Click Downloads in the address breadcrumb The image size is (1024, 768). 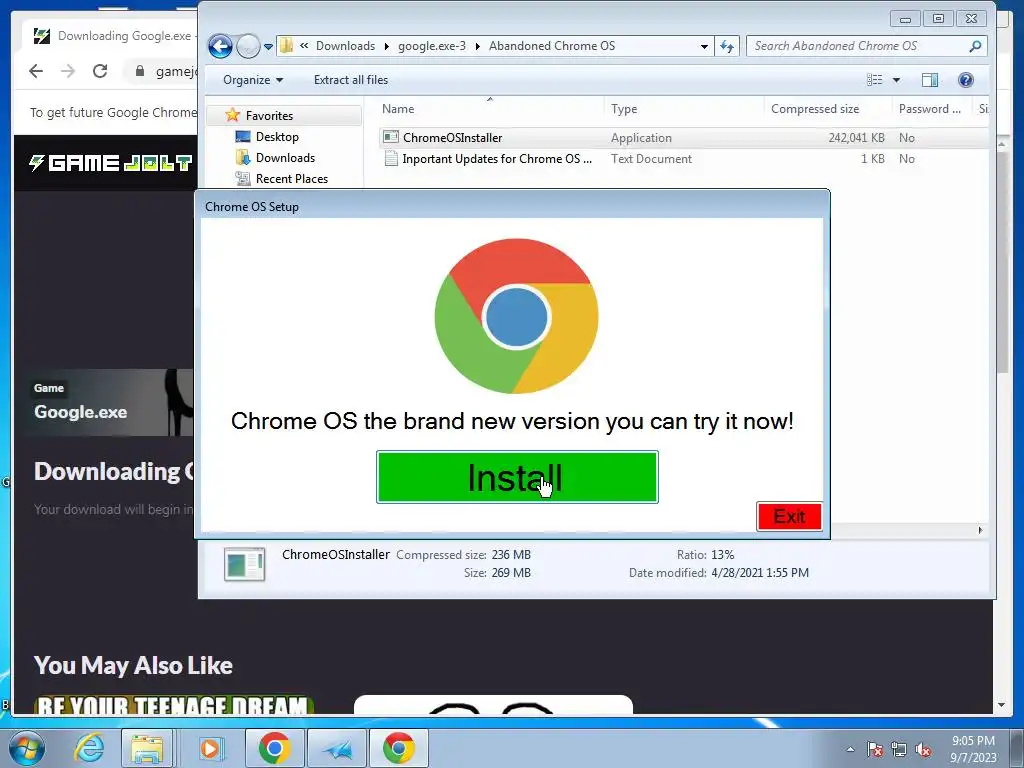pyautogui.click(x=345, y=46)
